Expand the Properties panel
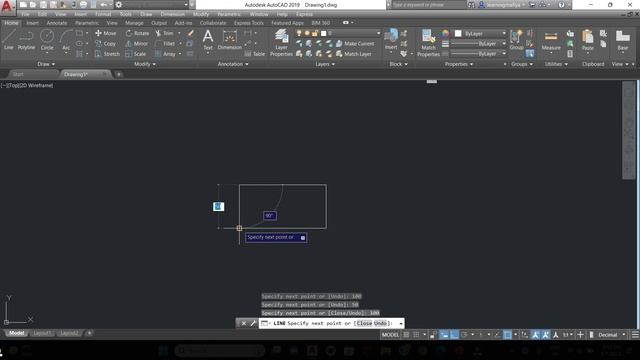 click(459, 64)
